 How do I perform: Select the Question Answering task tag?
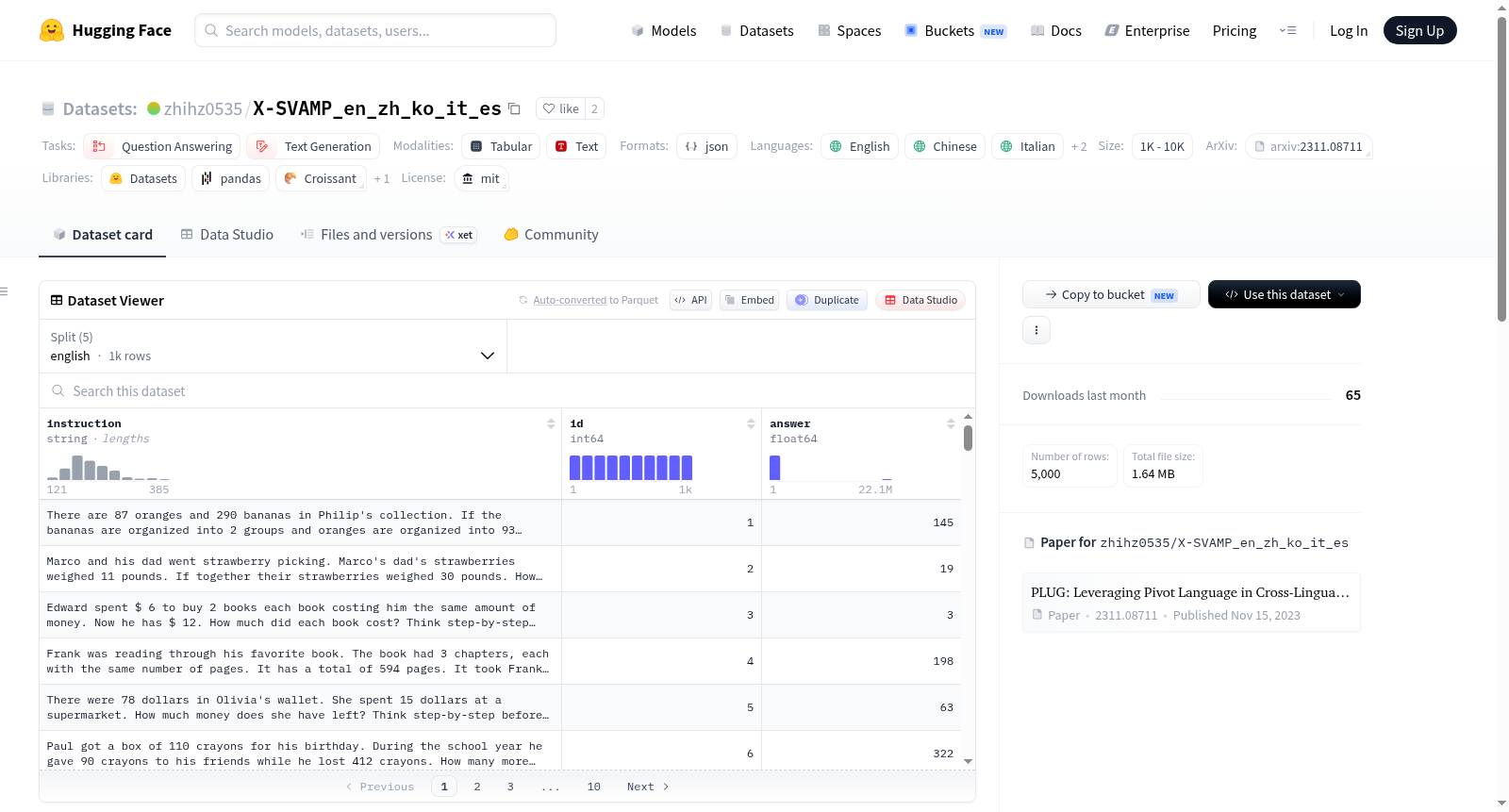(x=162, y=146)
